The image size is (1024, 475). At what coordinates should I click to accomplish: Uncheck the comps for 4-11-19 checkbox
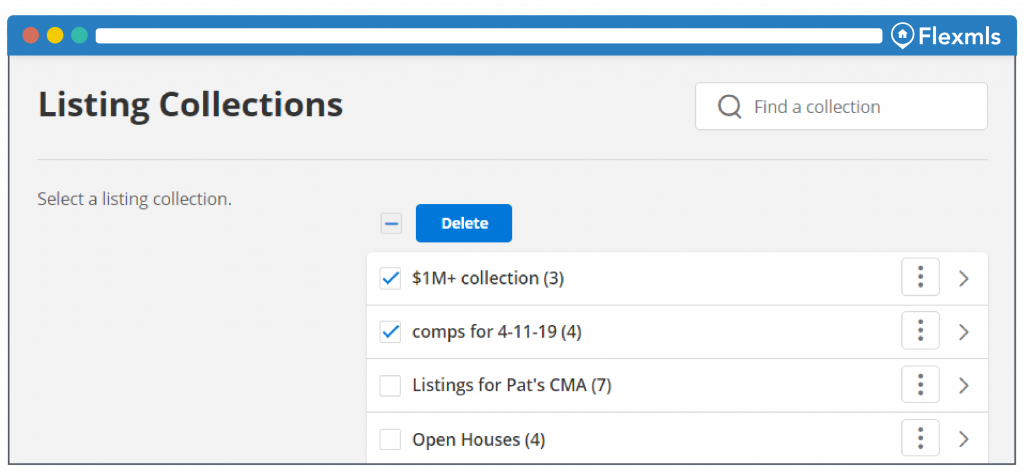391,332
